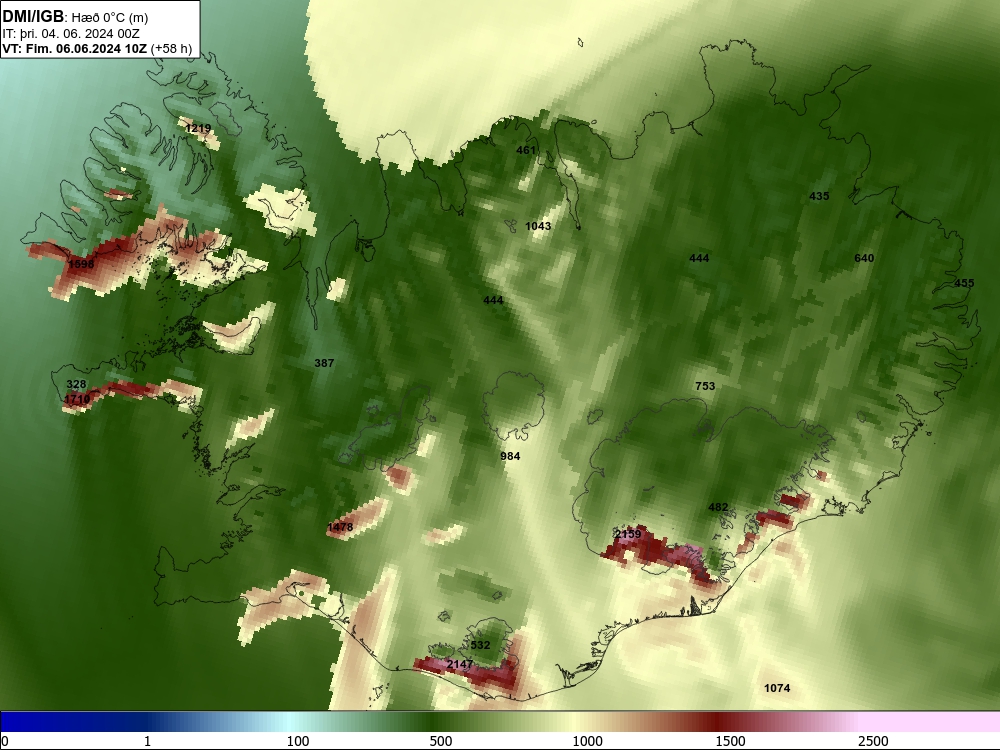The height and width of the screenshot is (750, 1000).
Task: Click the 532 height value label
Action: point(480,645)
